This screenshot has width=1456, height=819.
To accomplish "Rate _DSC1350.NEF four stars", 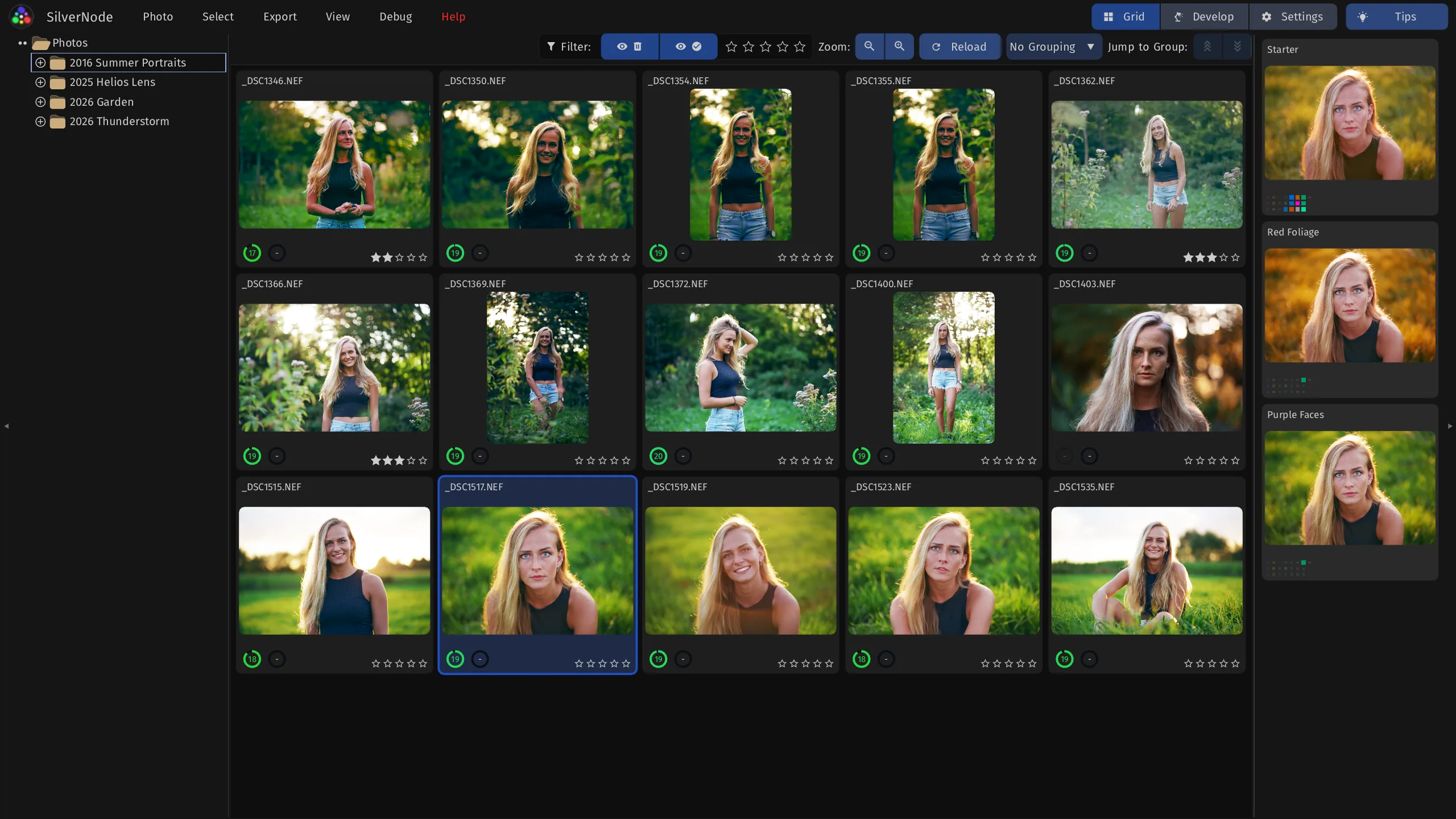I will [x=614, y=258].
